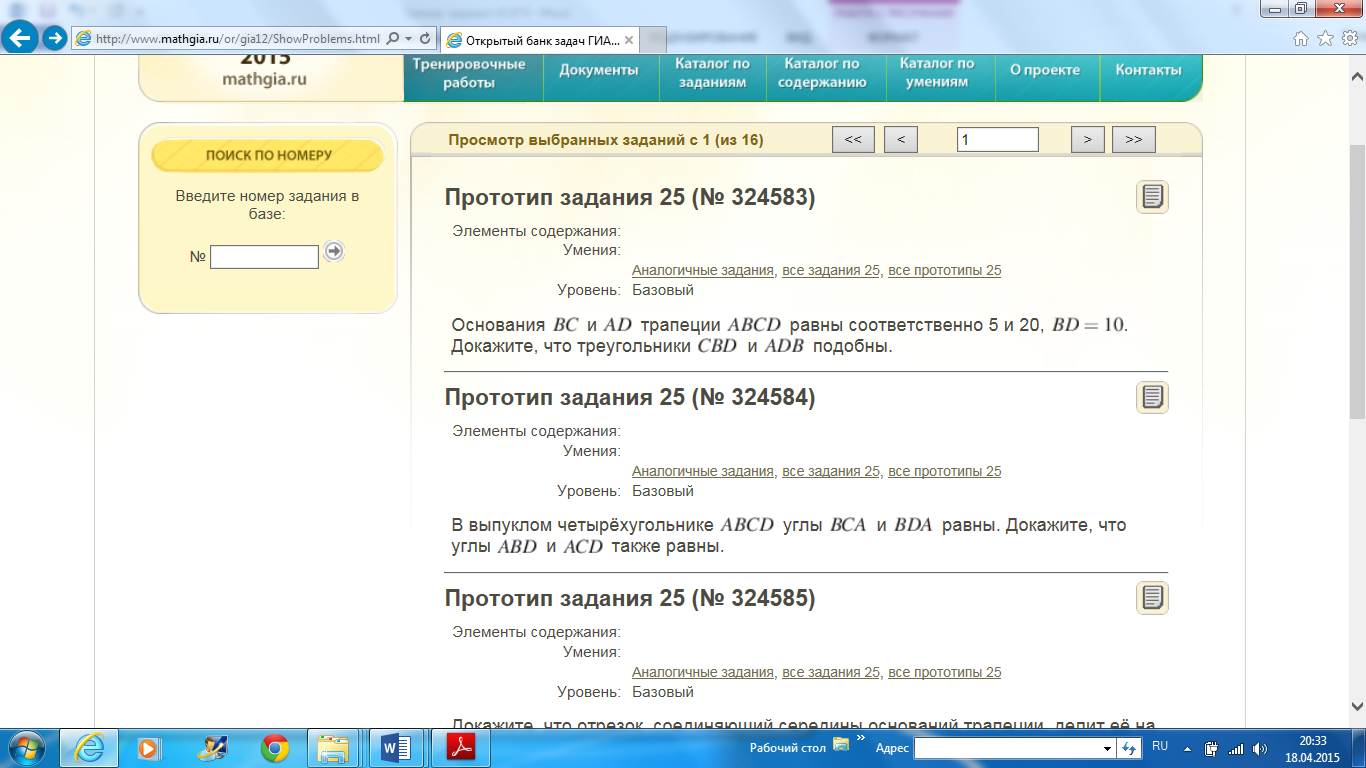This screenshot has width=1366, height=768.
Task: Open 'все прототипы 25' link under task 324585
Action: 945,673
